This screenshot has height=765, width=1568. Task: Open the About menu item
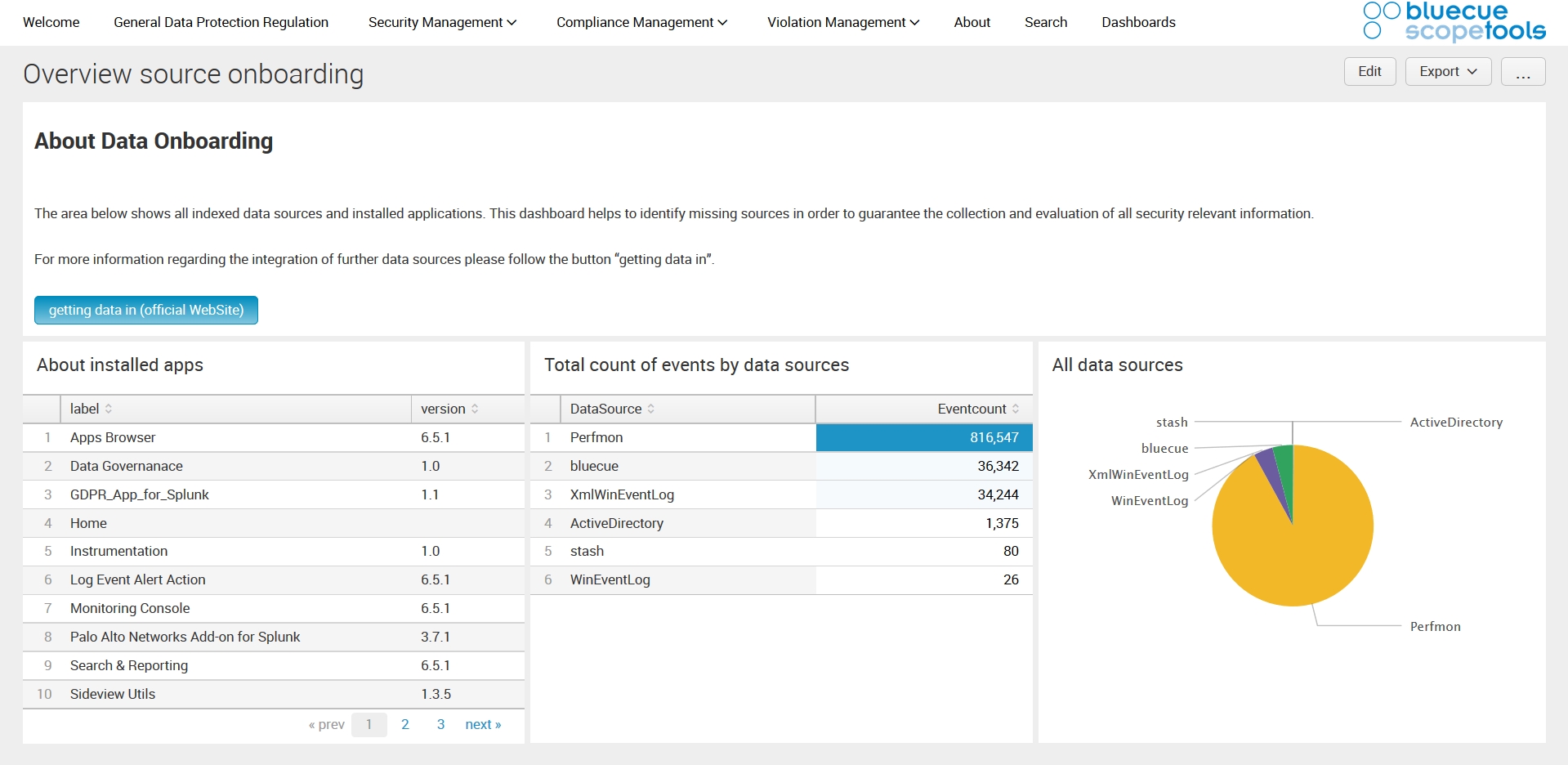pos(972,22)
